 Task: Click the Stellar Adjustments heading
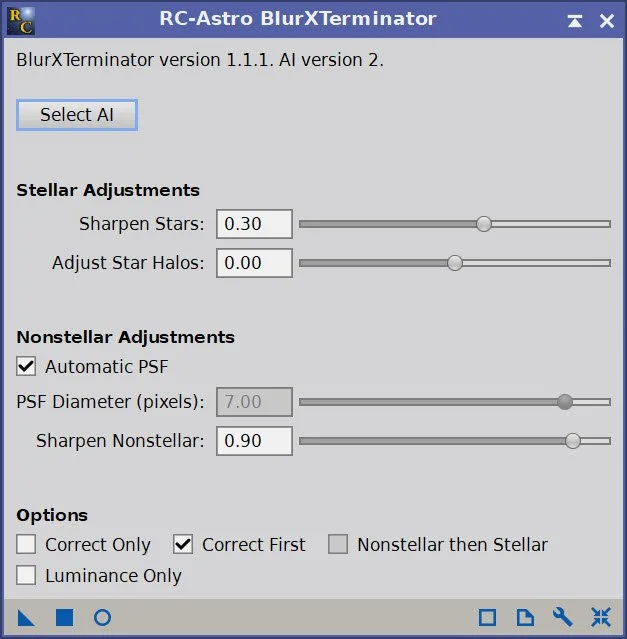[108, 190]
